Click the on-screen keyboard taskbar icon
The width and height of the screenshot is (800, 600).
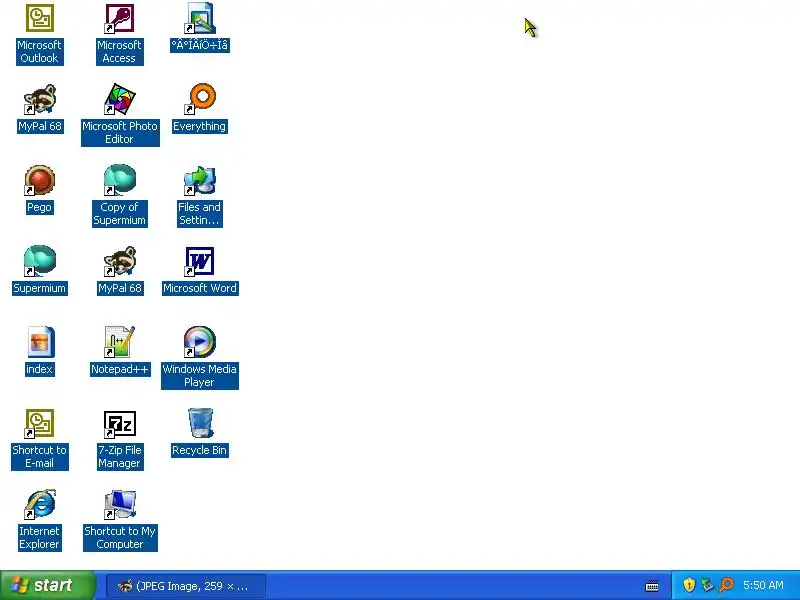click(652, 585)
